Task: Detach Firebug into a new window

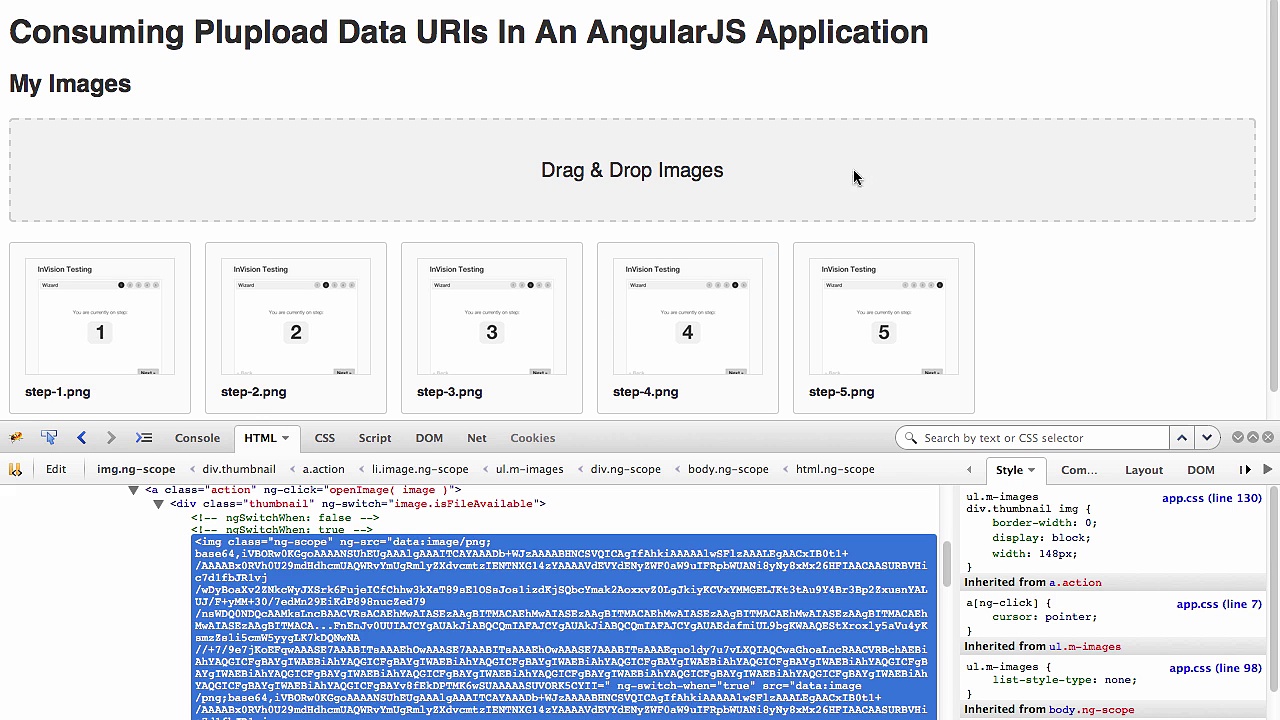Action: 1253,438
